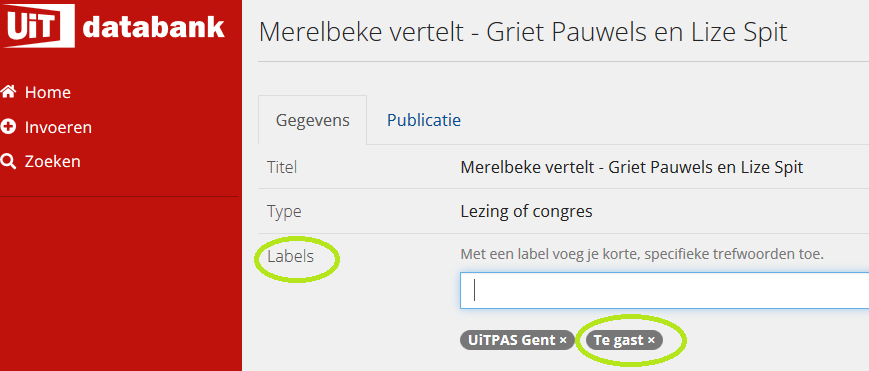This screenshot has height=371, width=869.
Task: Click the Labels field name
Action: pos(290,257)
